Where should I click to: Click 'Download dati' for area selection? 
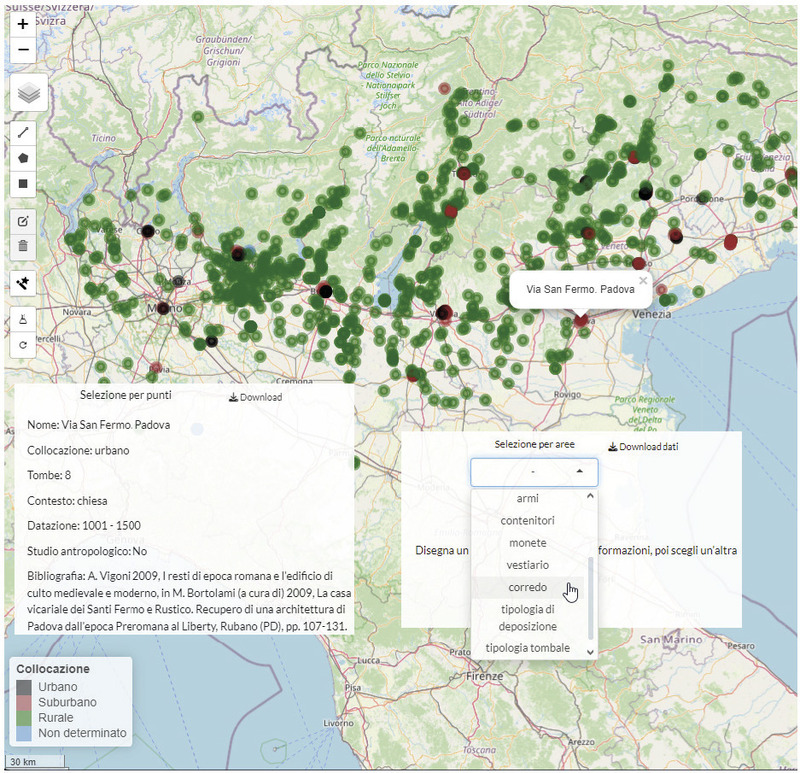643,446
